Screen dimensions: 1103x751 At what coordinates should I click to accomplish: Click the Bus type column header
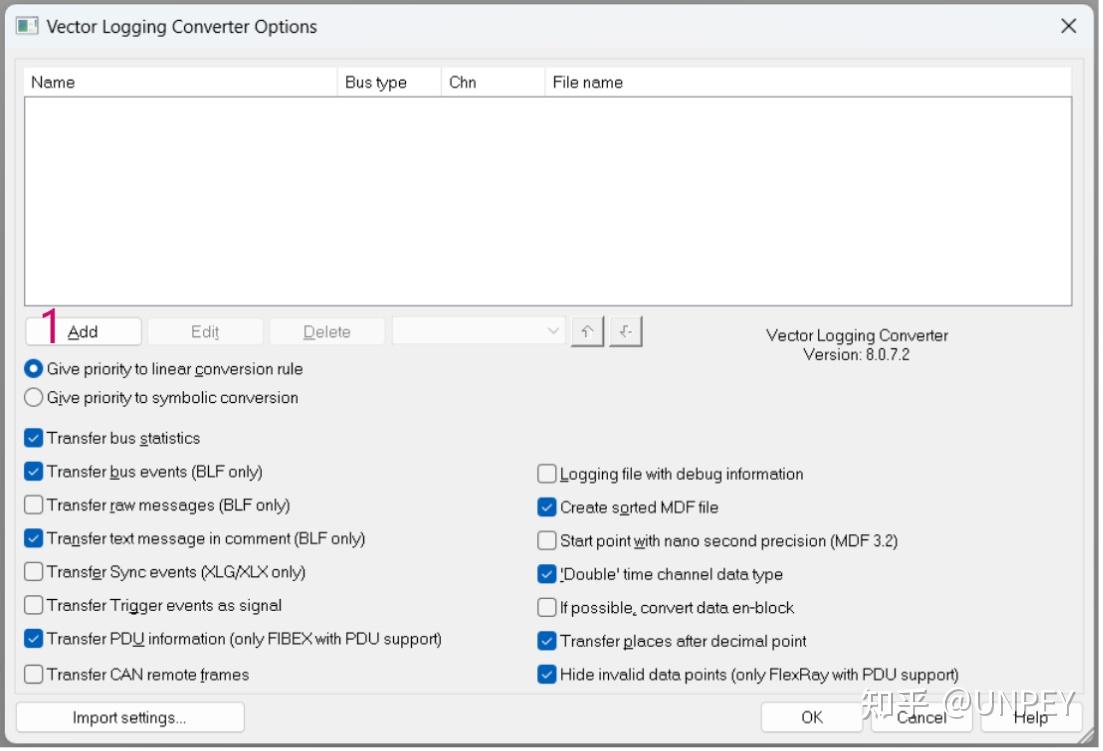[388, 82]
